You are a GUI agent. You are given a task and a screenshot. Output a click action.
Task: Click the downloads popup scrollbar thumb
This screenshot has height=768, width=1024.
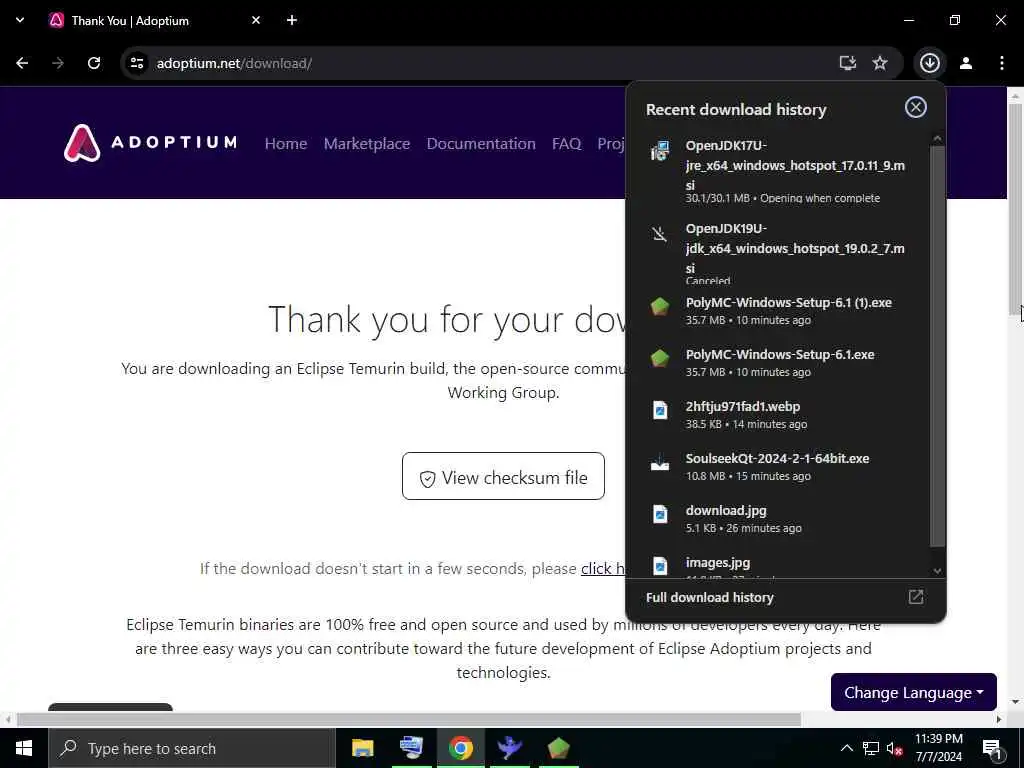tap(937, 346)
